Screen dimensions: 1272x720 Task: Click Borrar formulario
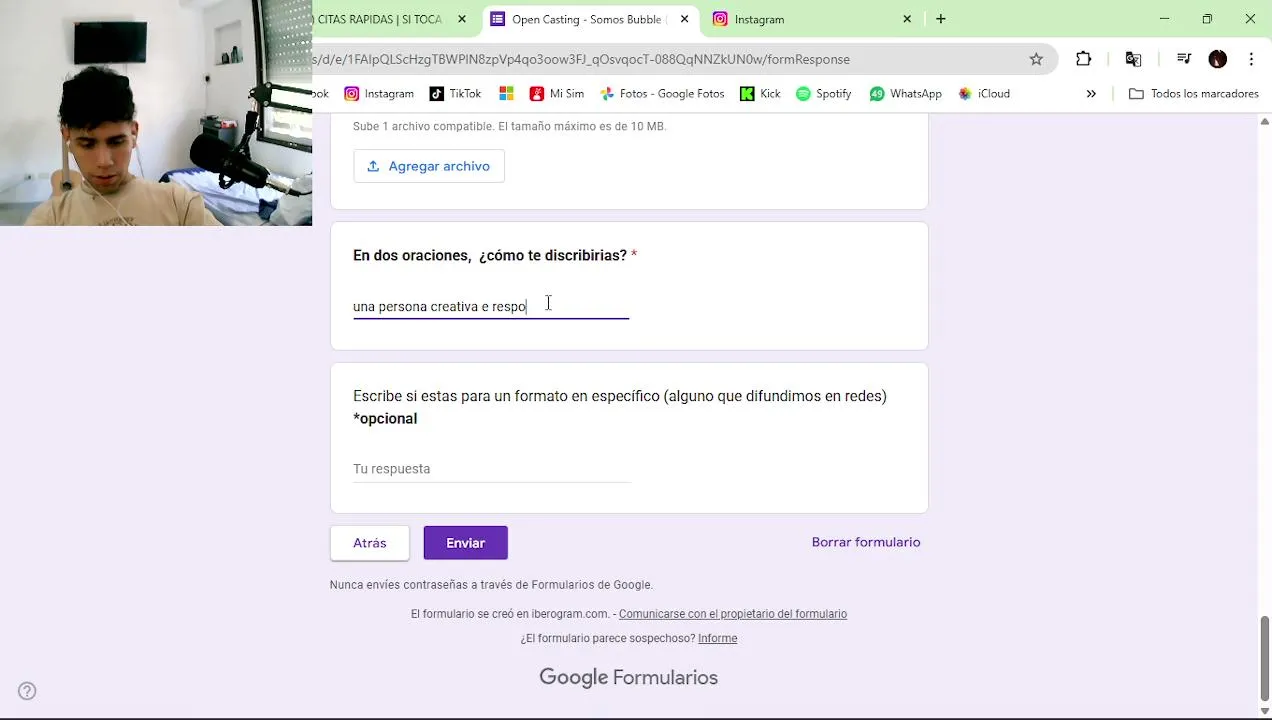point(866,542)
